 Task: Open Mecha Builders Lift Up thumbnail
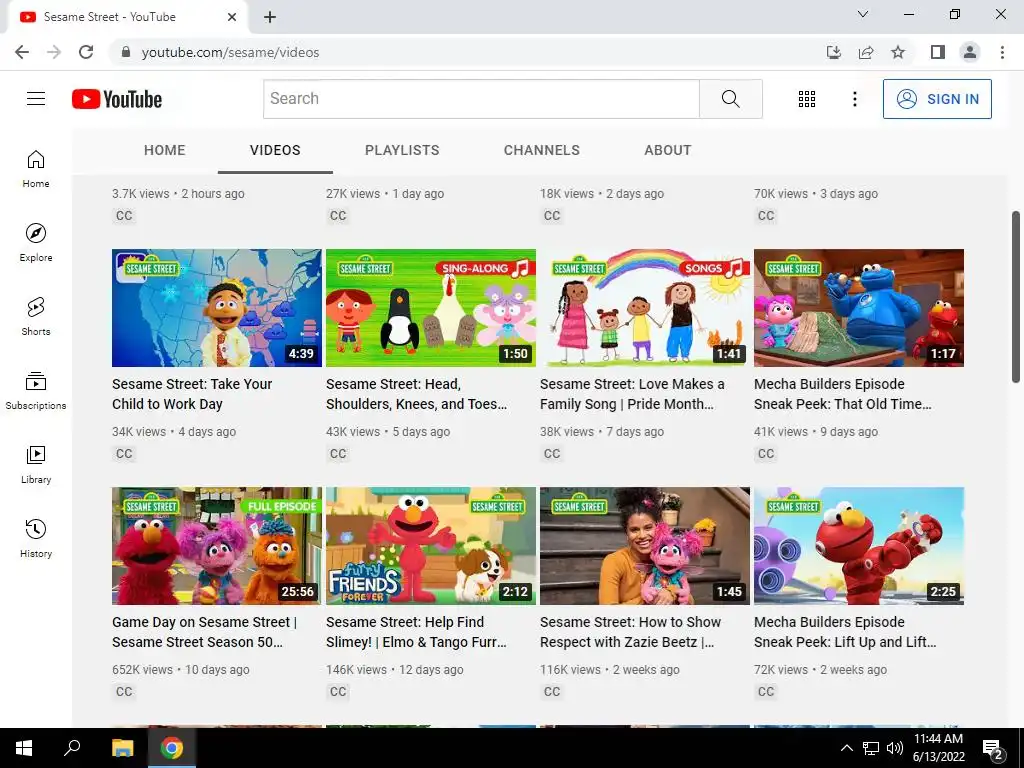(x=859, y=546)
